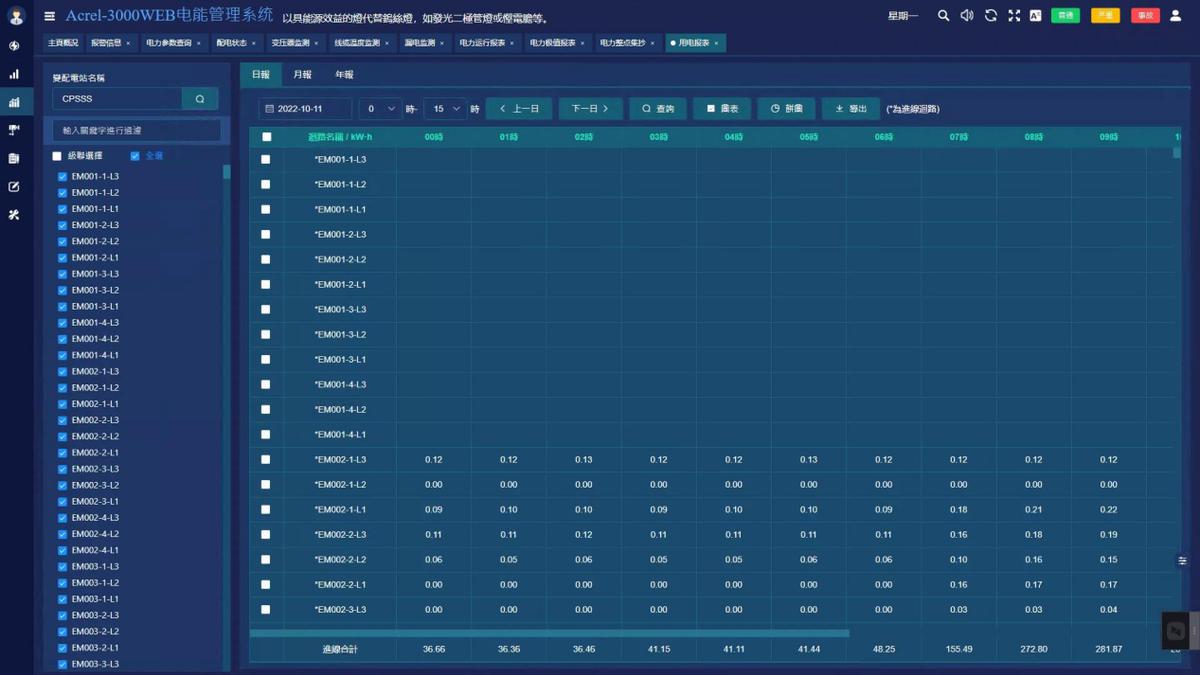Switch to the 月報 monthly report tab
Image resolution: width=1200 pixels, height=675 pixels.
click(302, 75)
